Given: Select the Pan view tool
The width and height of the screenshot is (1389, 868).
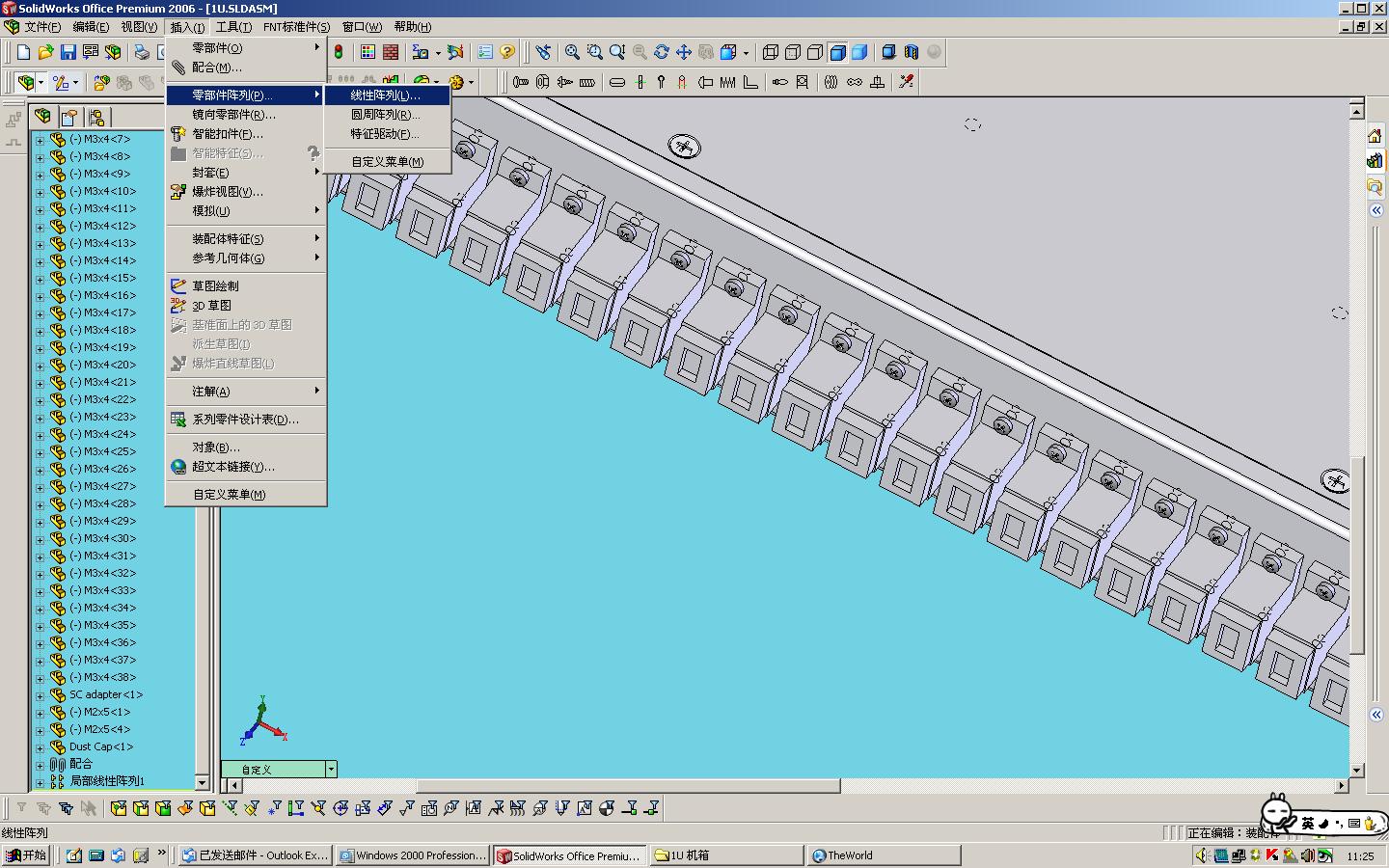Looking at the screenshot, I should pos(684,52).
